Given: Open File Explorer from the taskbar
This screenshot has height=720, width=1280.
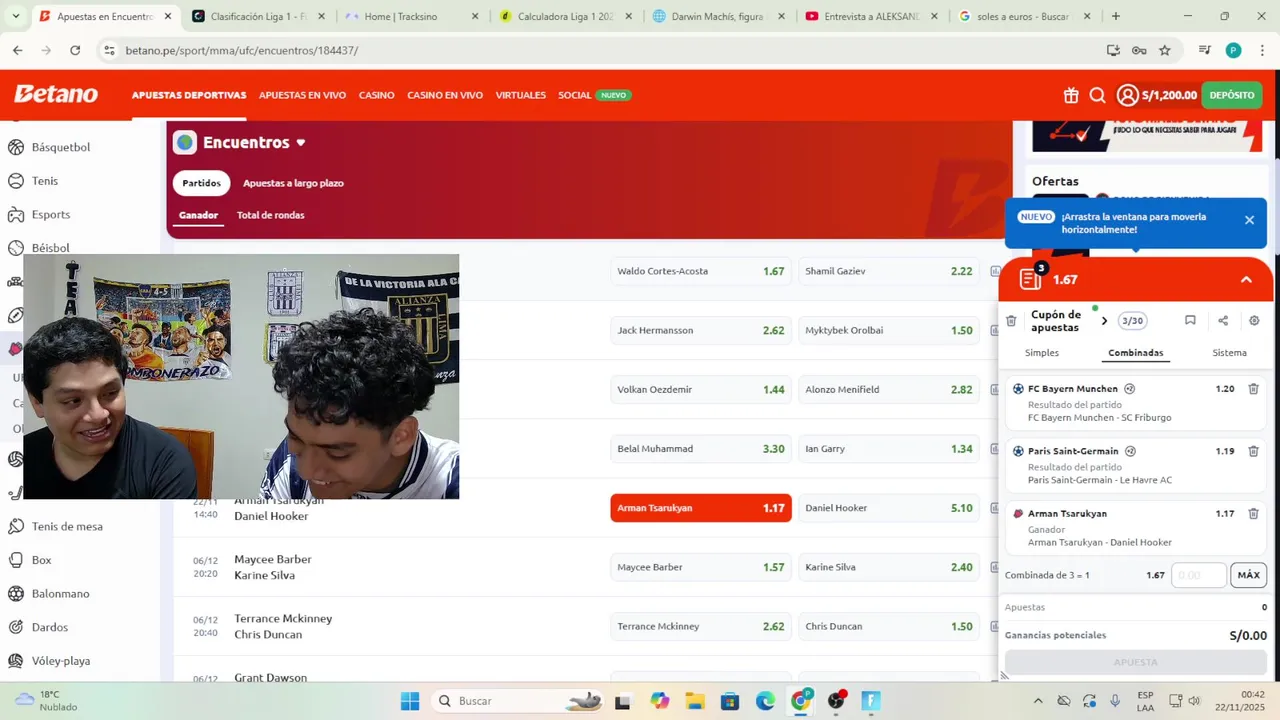Looking at the screenshot, I should (694, 701).
